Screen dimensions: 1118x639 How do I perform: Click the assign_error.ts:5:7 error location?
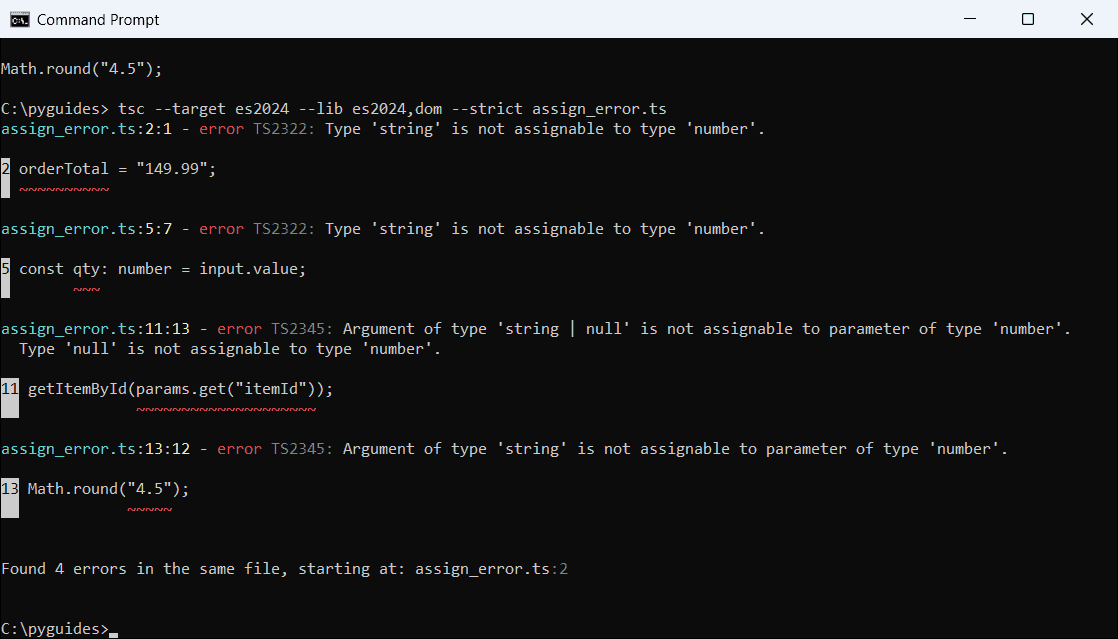(86, 229)
